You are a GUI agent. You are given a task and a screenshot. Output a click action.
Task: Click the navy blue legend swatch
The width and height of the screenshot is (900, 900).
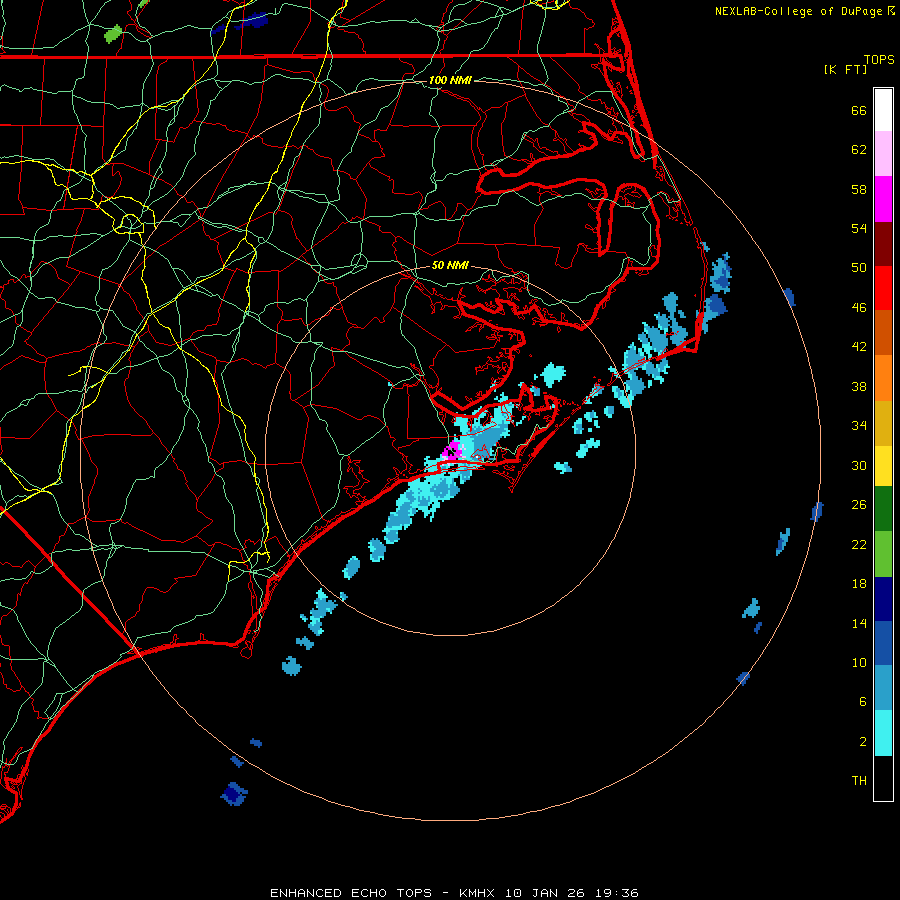tap(883, 599)
